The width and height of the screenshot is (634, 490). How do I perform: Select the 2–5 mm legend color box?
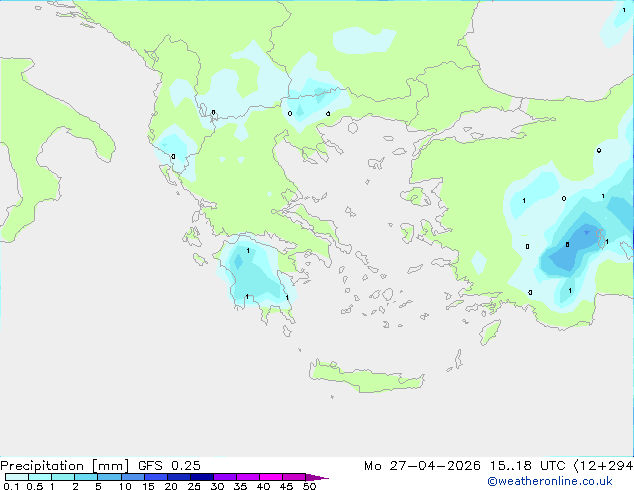tap(86, 477)
